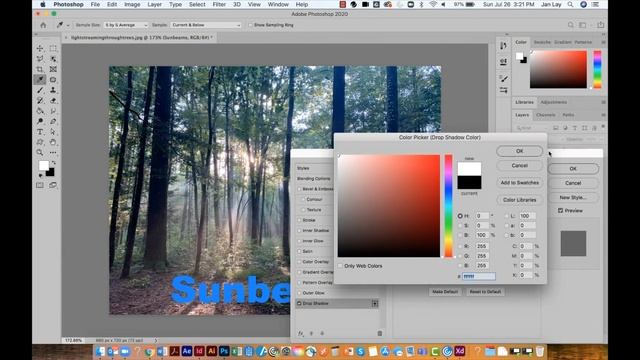Select the Frame tool
Image resolution: width=640 pixels, height=360 pixels.
[53, 69]
